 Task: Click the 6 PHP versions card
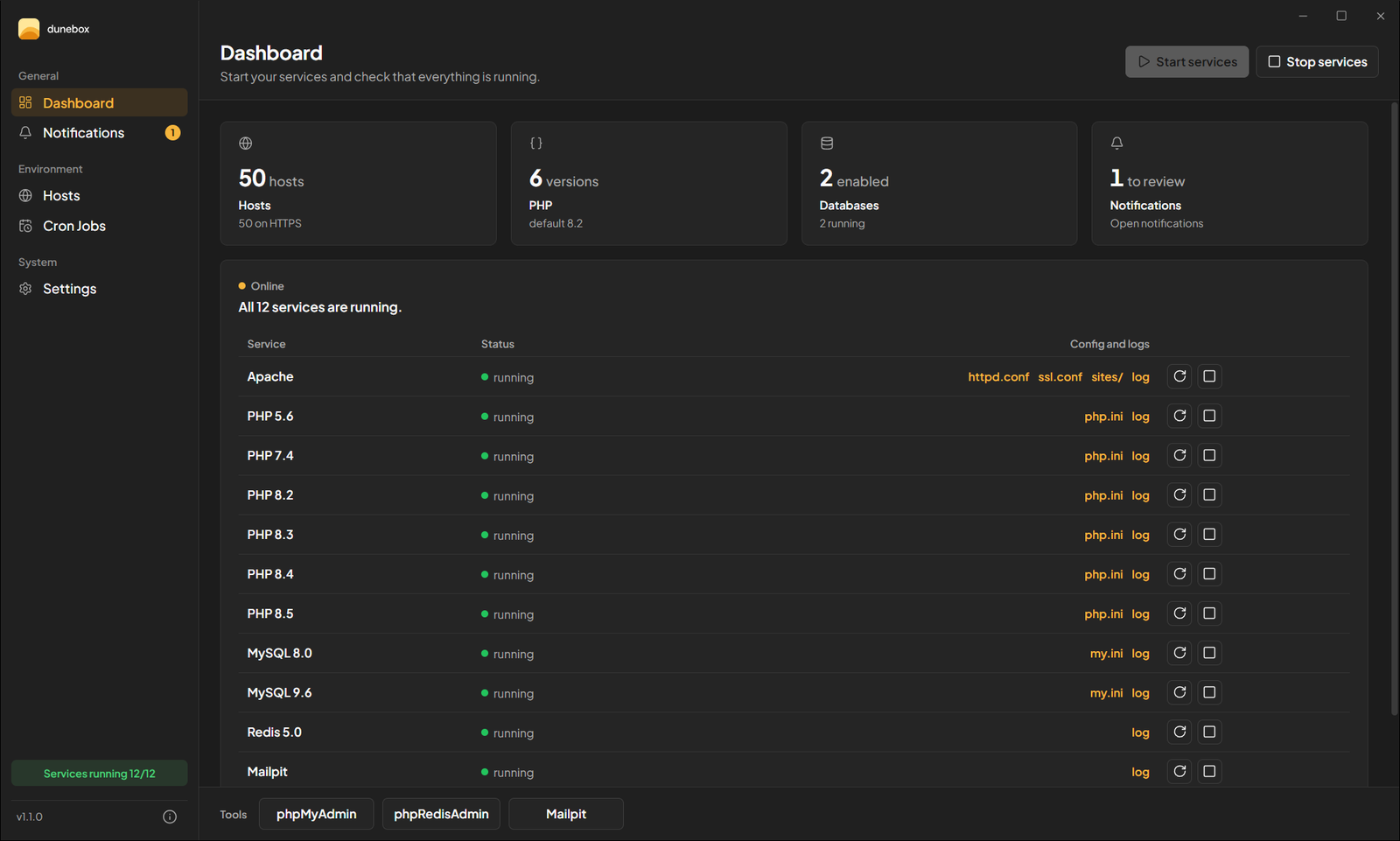click(x=648, y=183)
